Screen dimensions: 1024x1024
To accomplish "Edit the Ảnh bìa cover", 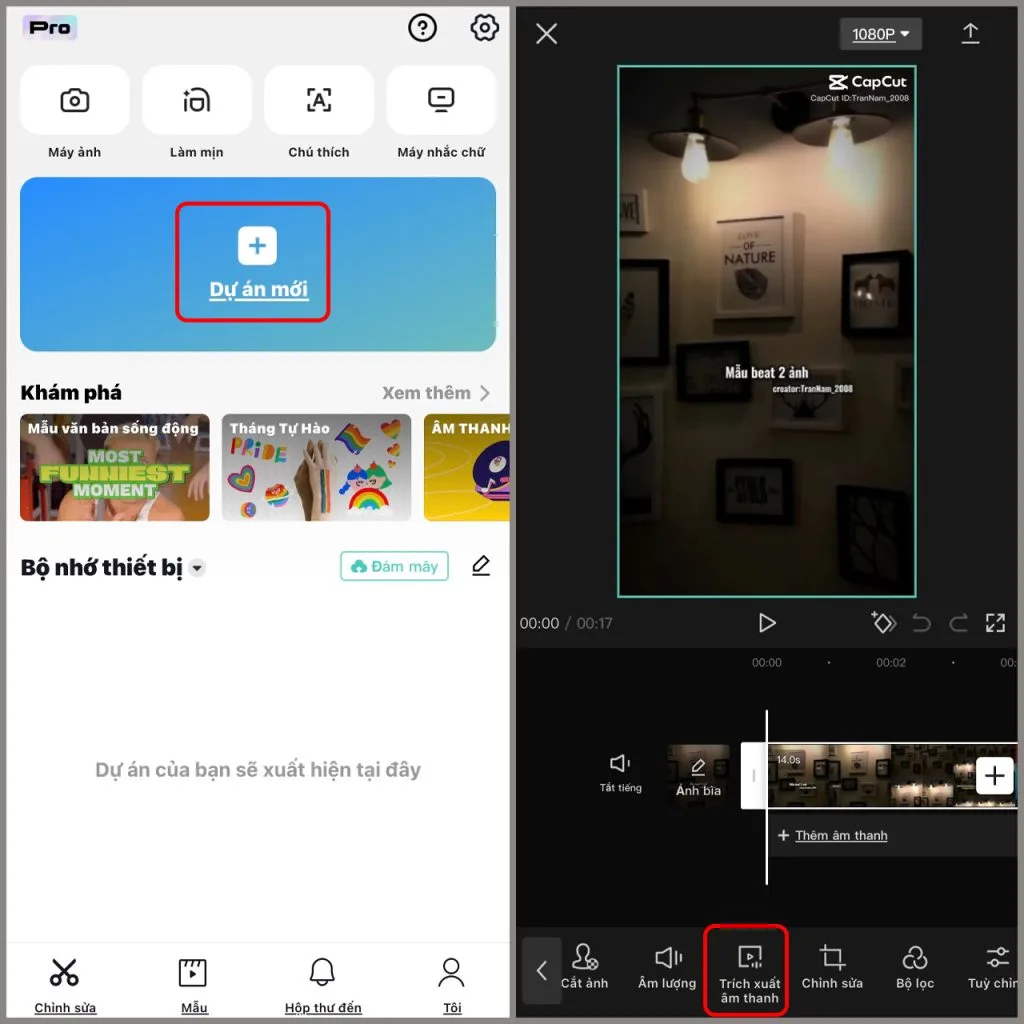I will (x=698, y=777).
